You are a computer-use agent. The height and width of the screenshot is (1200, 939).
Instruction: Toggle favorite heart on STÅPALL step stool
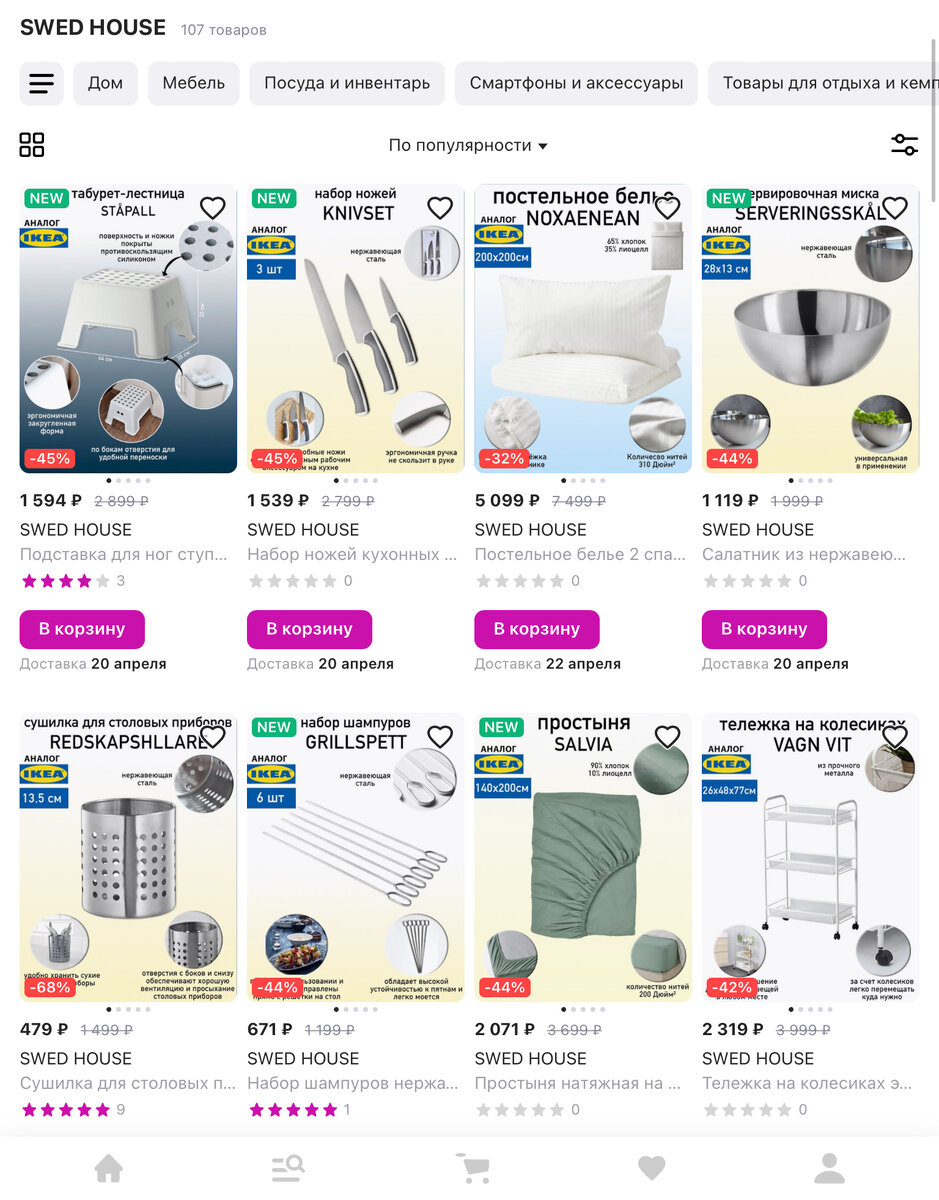coord(213,208)
